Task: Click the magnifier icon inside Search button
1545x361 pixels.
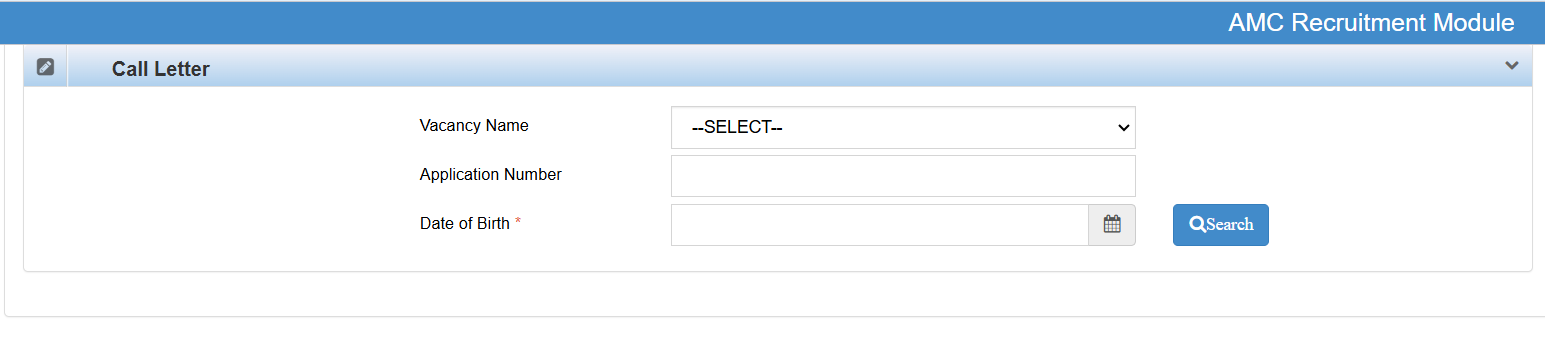Action: pyautogui.click(x=1197, y=225)
